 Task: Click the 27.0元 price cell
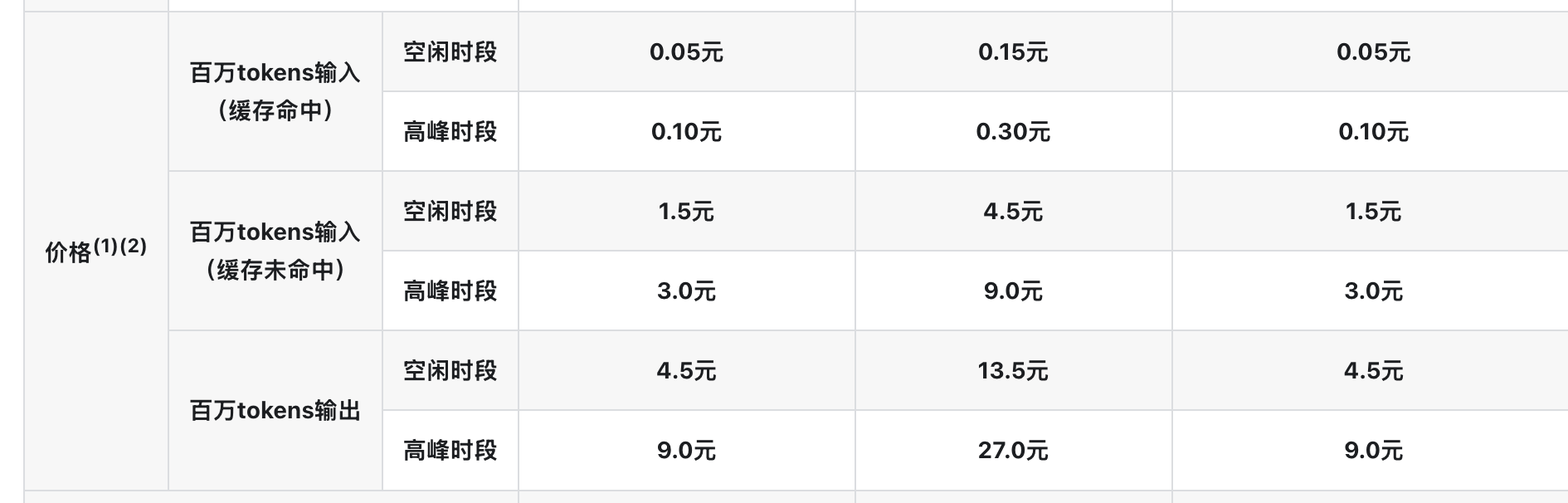(x=1013, y=450)
